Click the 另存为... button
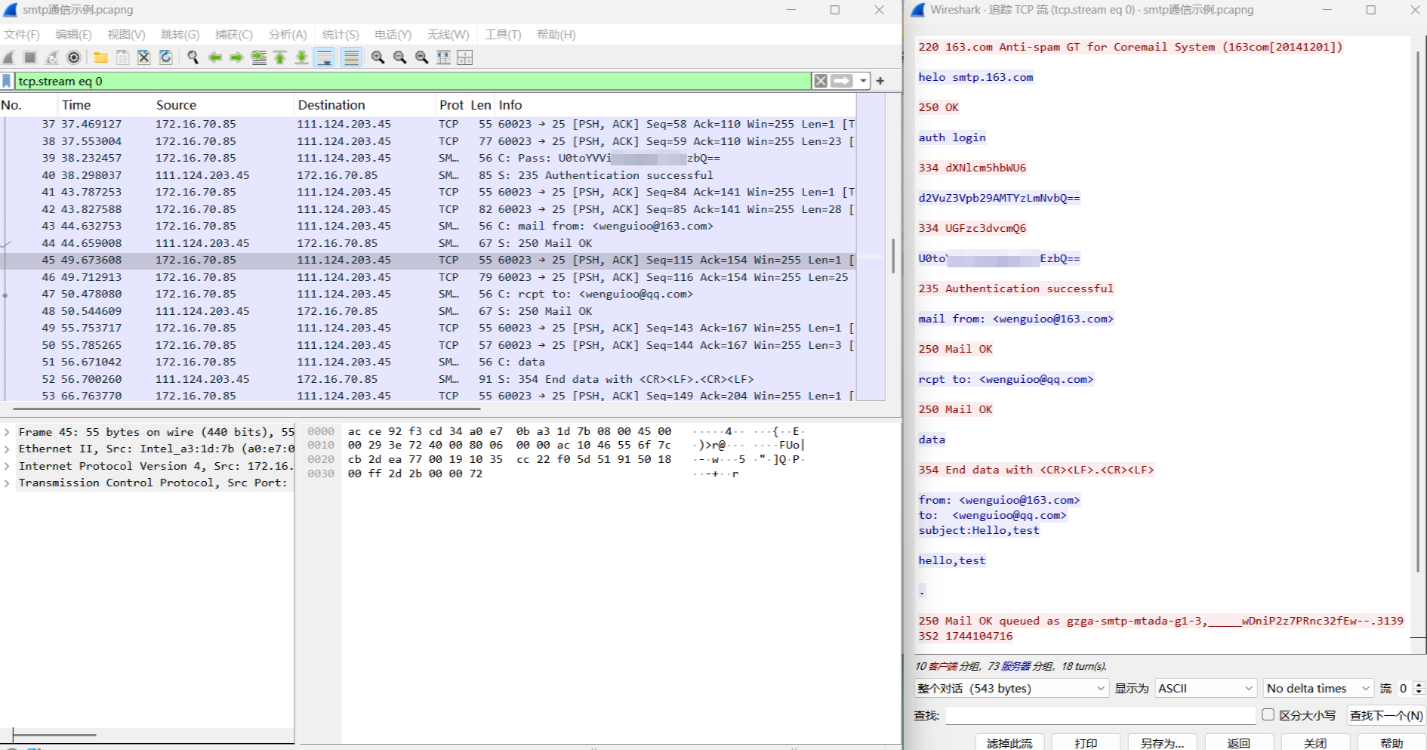The image size is (1427, 750). (x=1161, y=743)
